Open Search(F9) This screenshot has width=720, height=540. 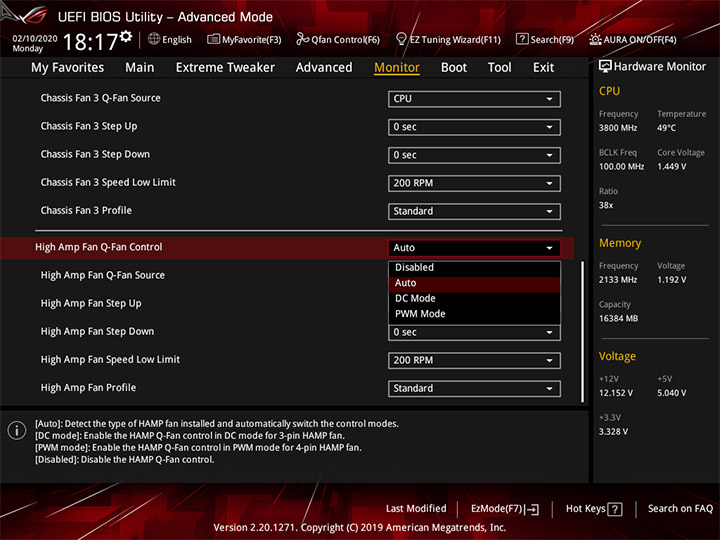(x=545, y=39)
